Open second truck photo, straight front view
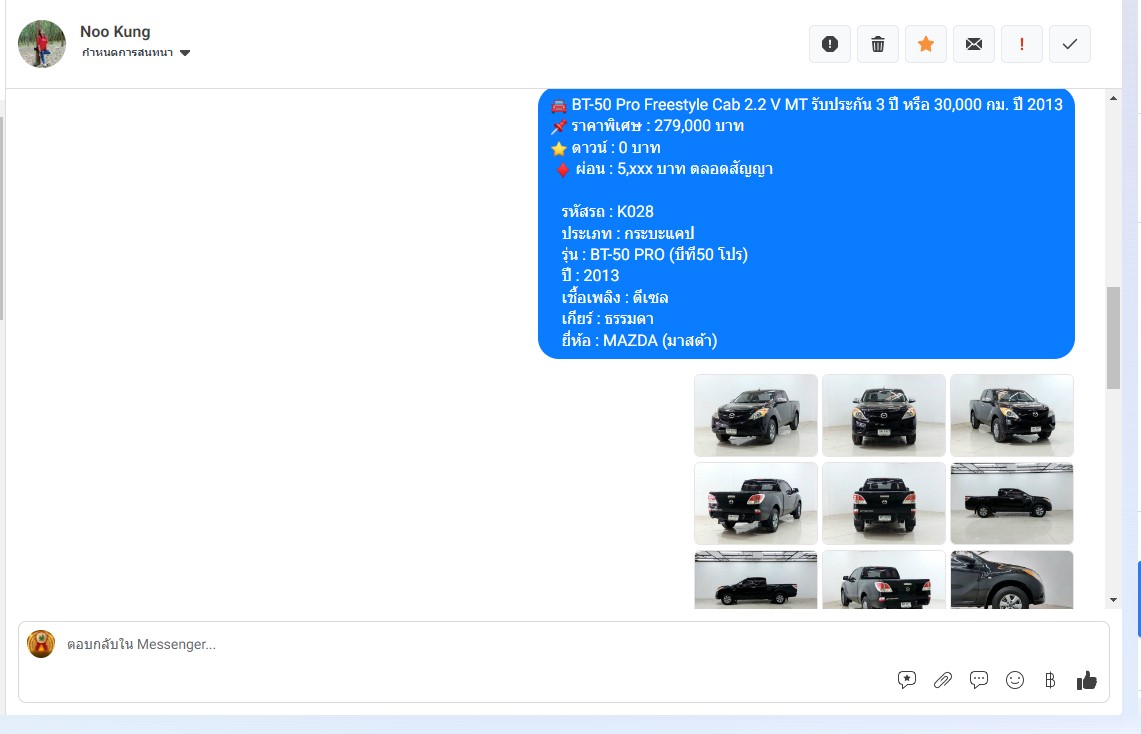The image size is (1141, 734). coord(884,415)
